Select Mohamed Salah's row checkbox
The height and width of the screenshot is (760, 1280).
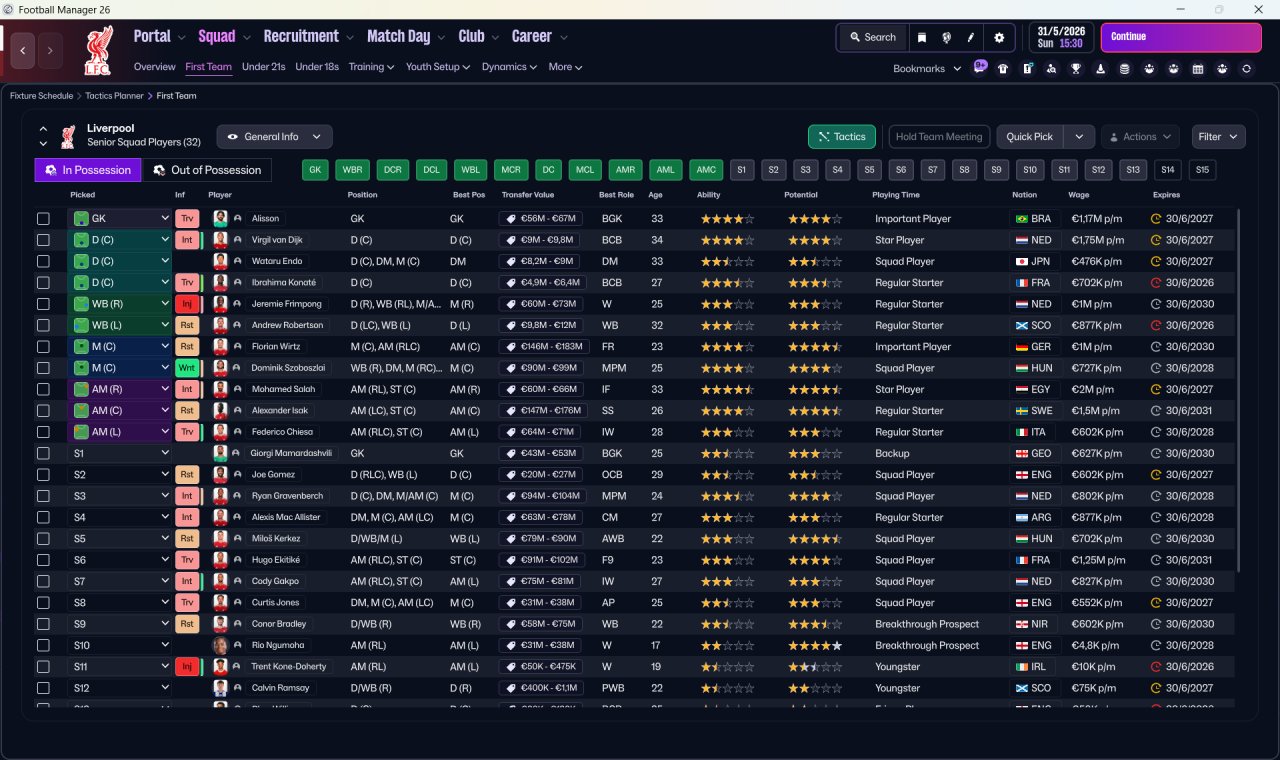[43, 390]
